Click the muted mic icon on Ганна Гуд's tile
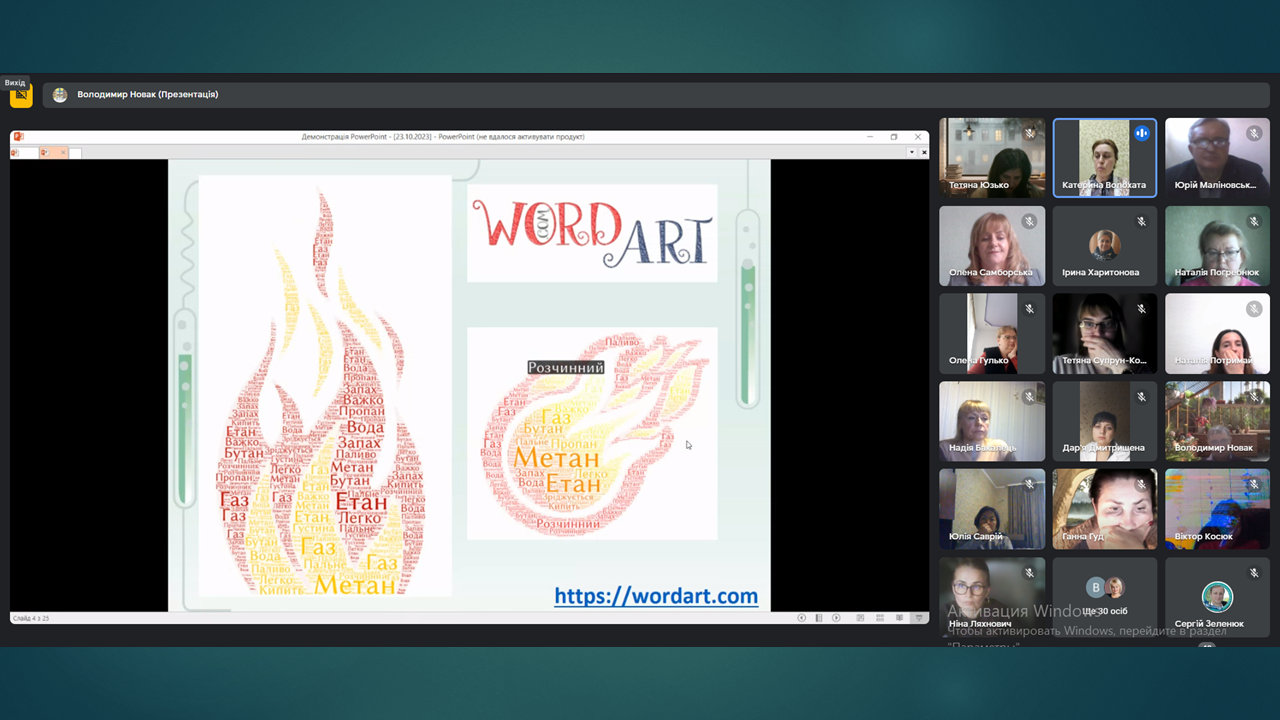Viewport: 1280px width, 720px height. click(1141, 485)
